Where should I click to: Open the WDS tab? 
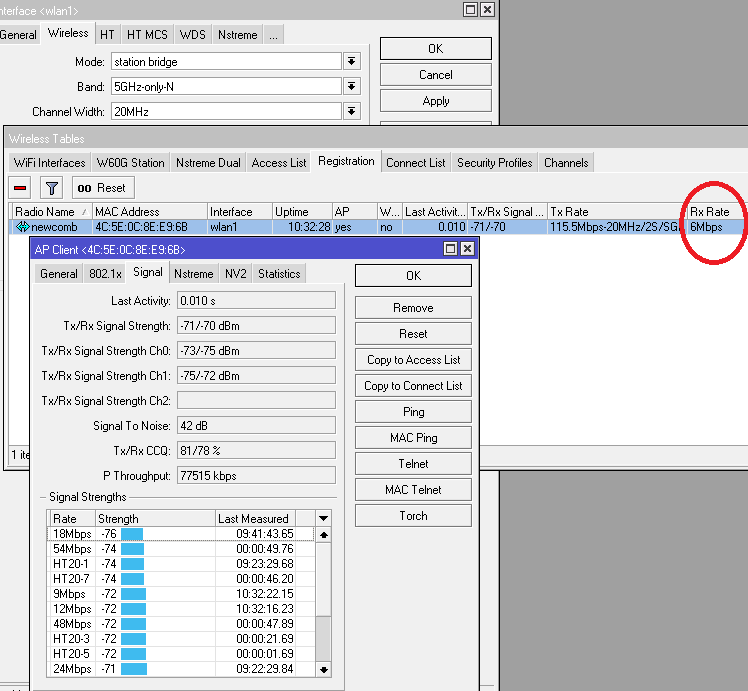(193, 35)
